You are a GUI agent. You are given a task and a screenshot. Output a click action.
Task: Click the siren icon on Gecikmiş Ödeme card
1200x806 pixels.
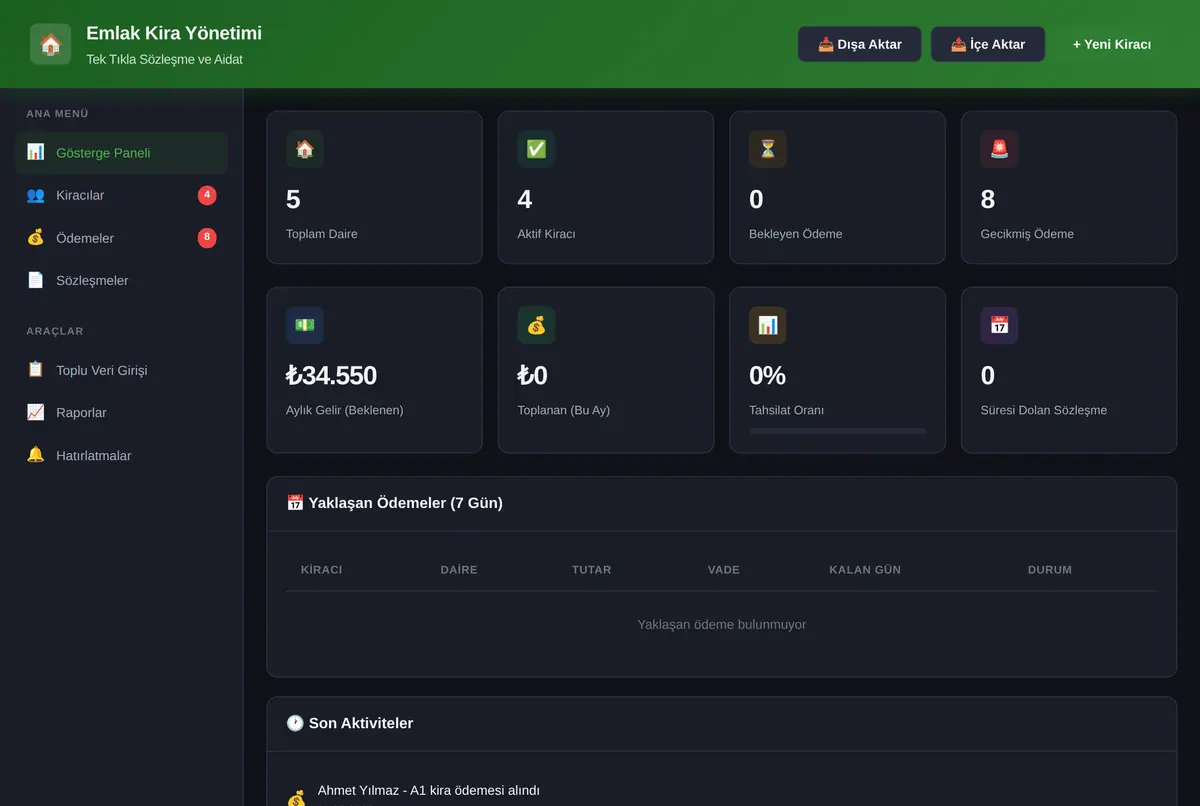click(x=999, y=149)
